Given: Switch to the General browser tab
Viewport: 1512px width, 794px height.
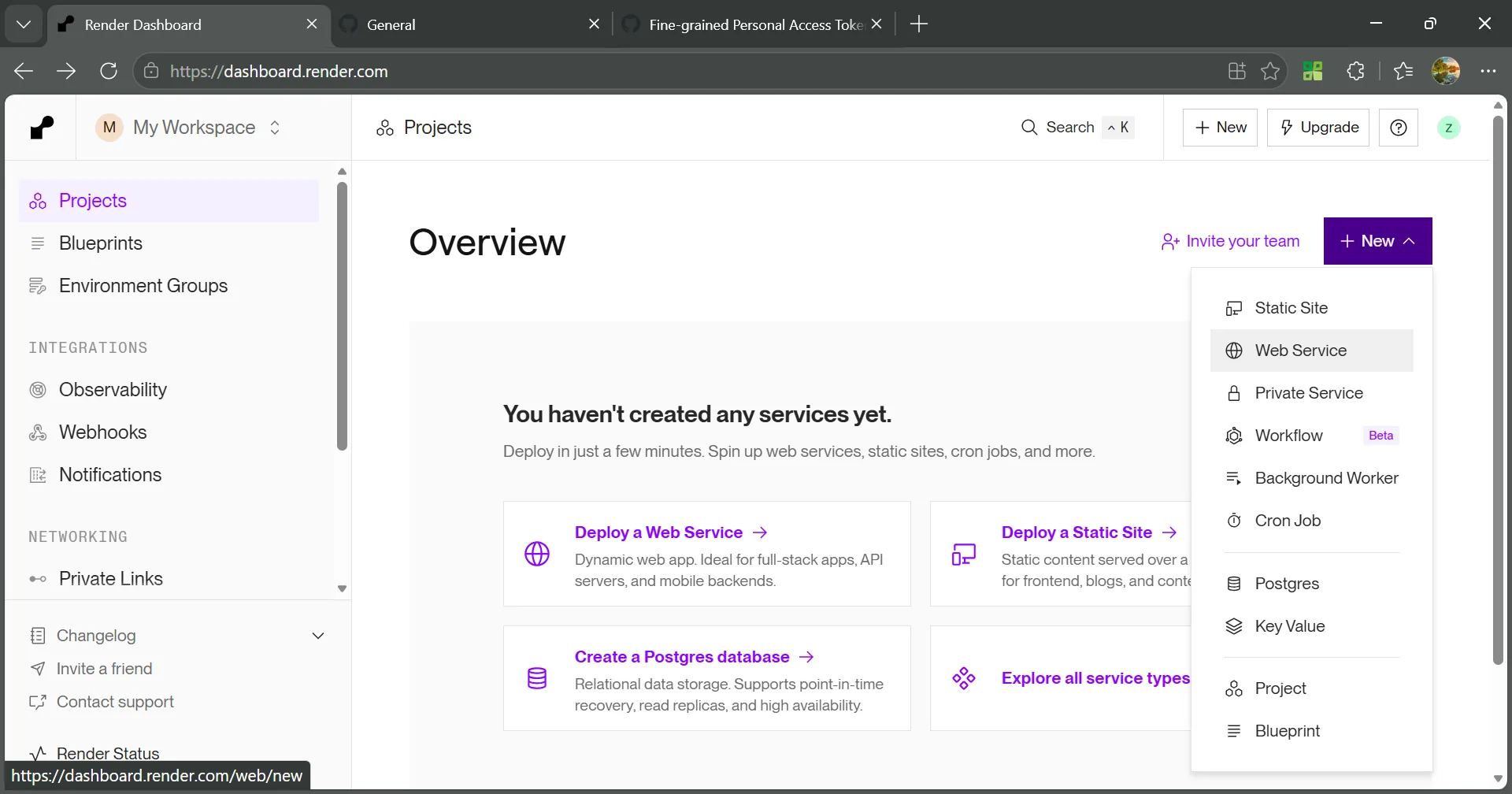Looking at the screenshot, I should (x=469, y=24).
